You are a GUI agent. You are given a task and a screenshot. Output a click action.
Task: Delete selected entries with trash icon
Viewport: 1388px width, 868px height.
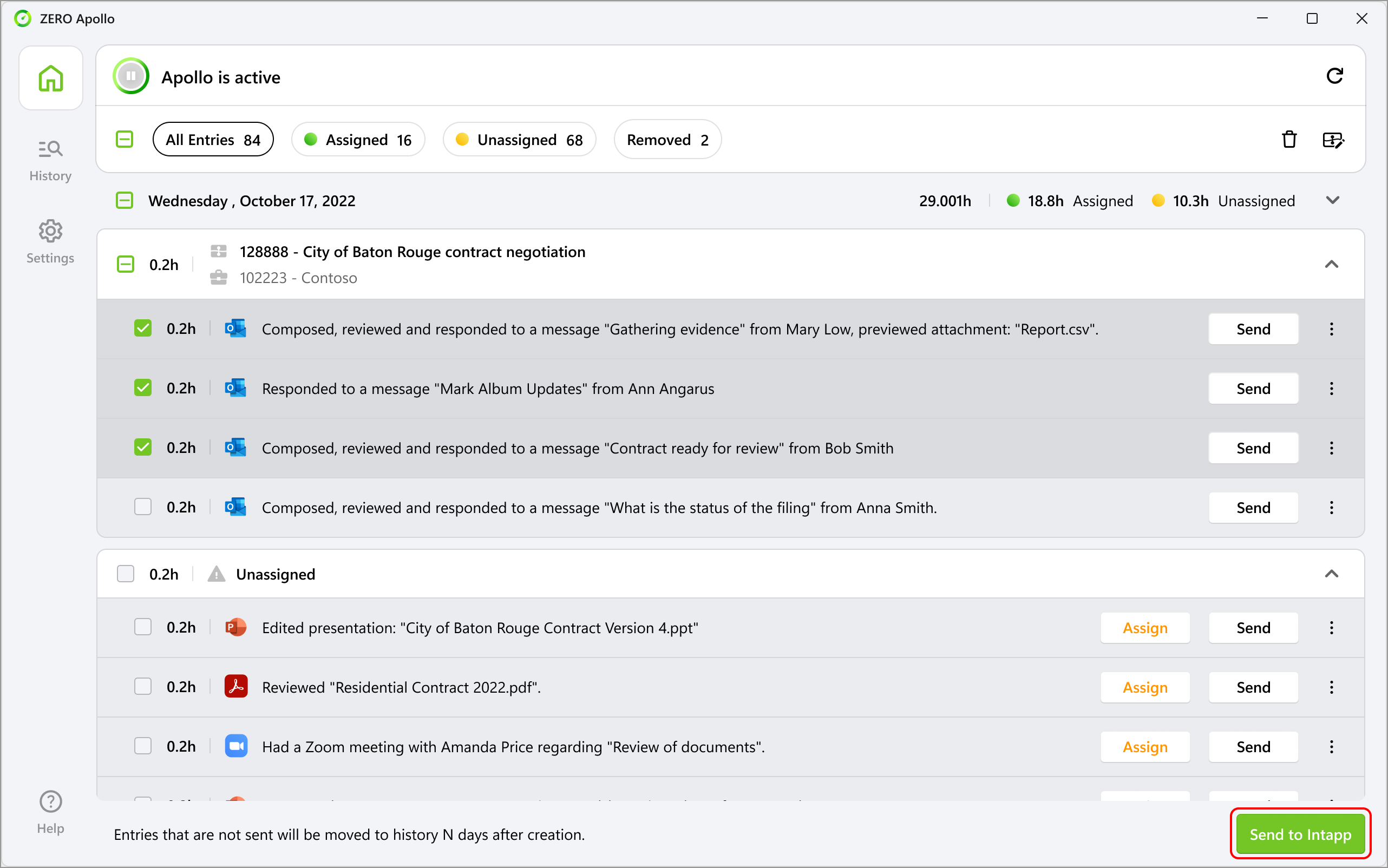(1289, 140)
